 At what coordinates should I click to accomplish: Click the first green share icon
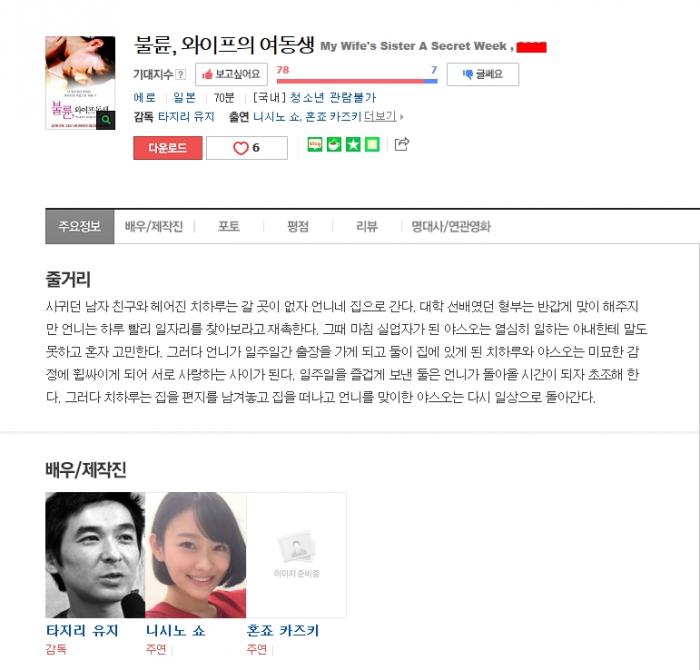(x=315, y=144)
